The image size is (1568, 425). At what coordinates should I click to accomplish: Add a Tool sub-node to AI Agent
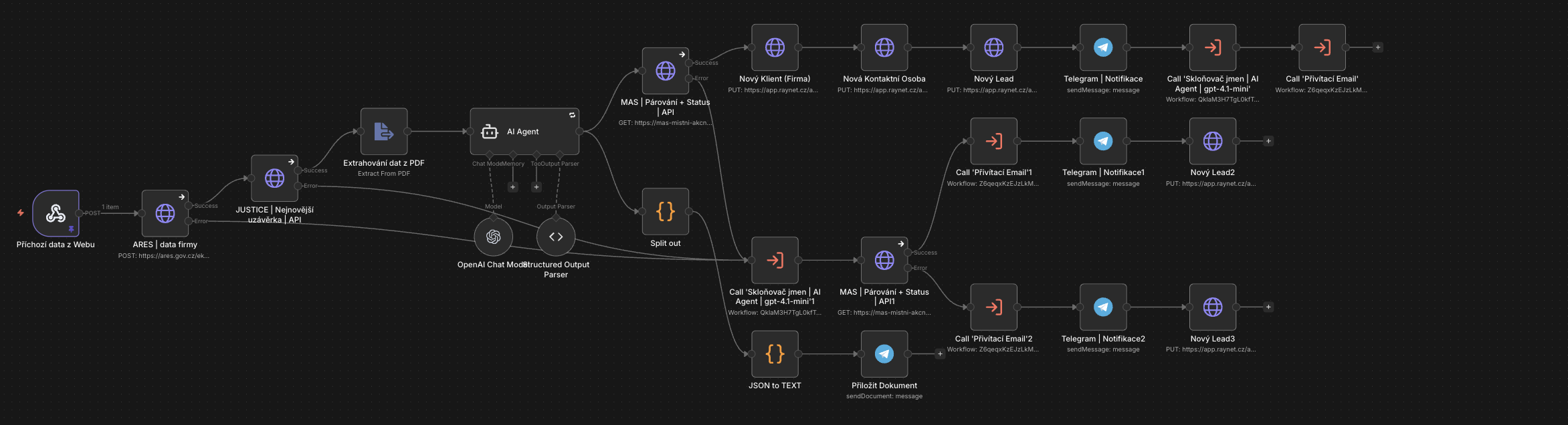[536, 187]
